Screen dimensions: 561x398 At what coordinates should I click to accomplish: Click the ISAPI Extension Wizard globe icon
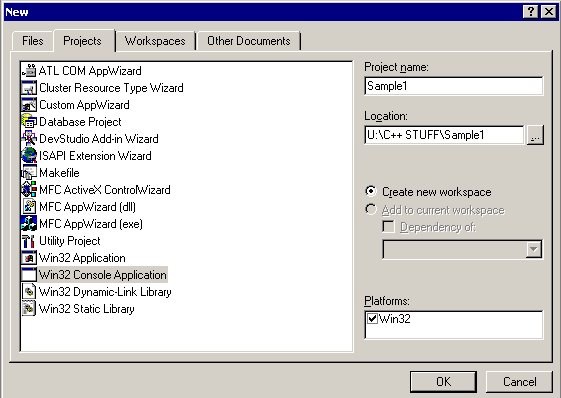click(29, 156)
